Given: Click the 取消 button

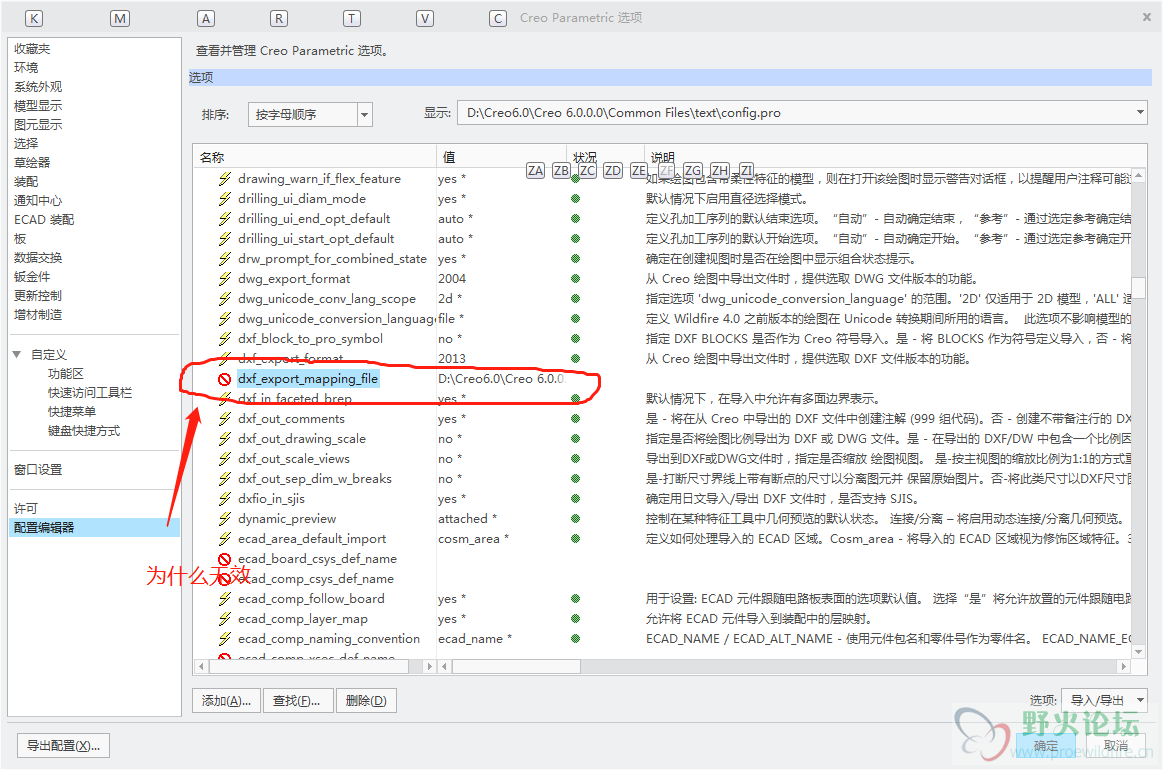Looking at the screenshot, I should tap(1116, 746).
